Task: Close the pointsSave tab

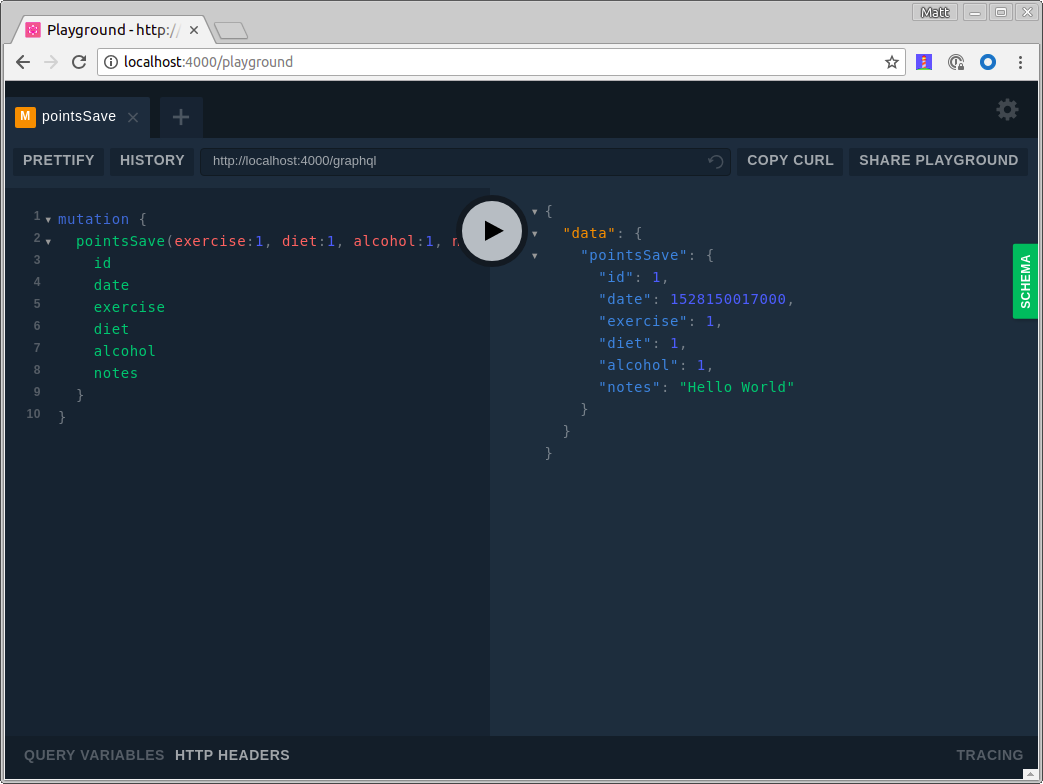Action: pos(133,117)
